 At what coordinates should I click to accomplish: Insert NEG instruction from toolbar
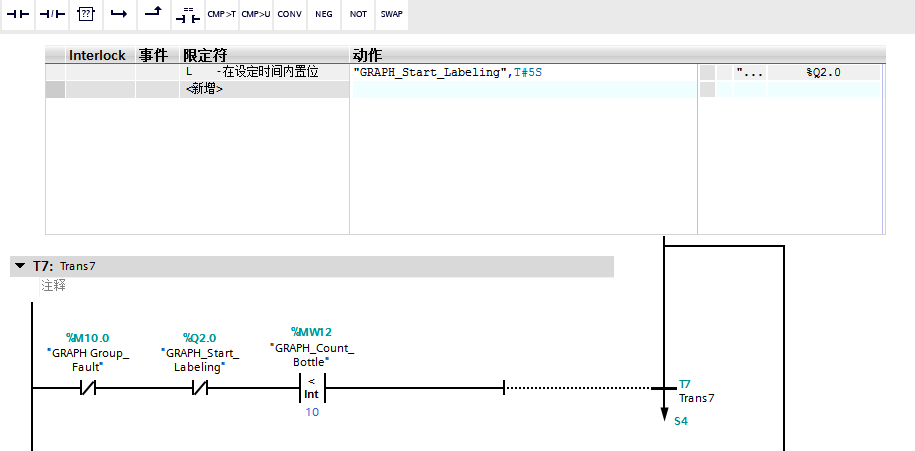(x=323, y=15)
